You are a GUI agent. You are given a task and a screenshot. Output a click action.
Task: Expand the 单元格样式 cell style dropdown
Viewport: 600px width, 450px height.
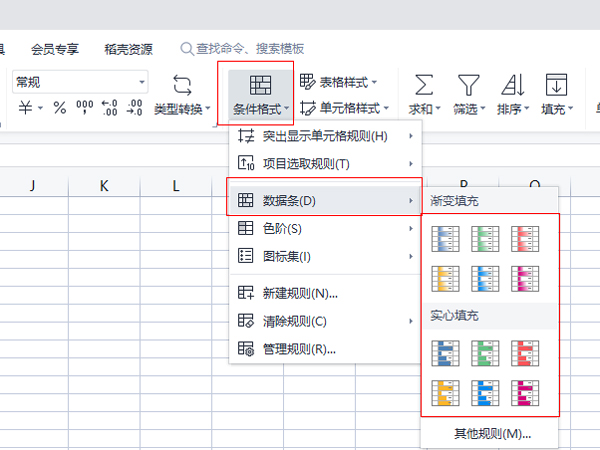pos(339,108)
